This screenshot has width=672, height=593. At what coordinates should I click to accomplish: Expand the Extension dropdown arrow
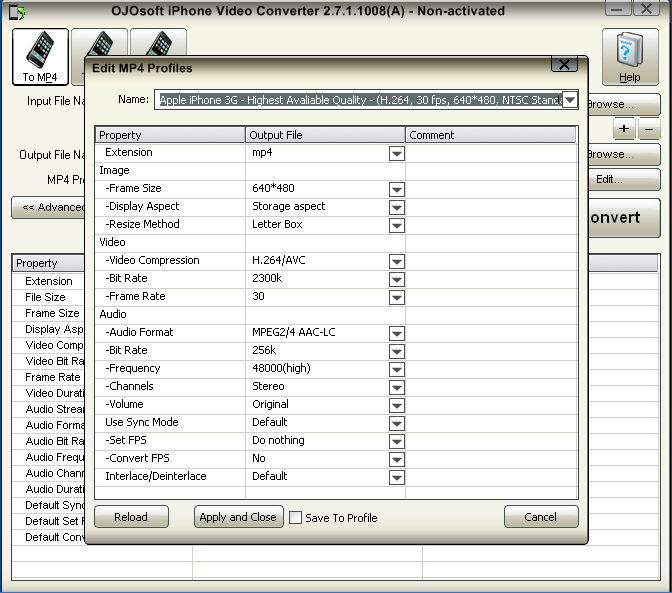[x=397, y=153]
